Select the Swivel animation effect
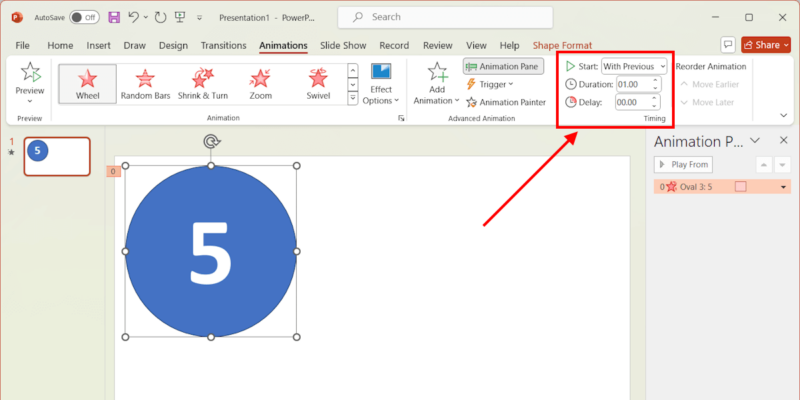 click(318, 84)
